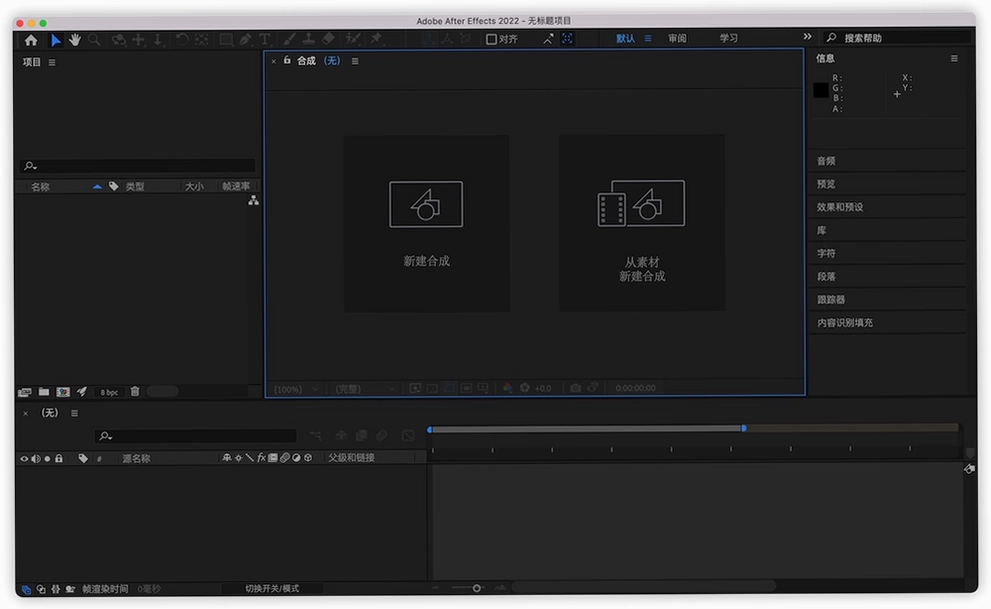Expand the workspace overflow double-chevron
This screenshot has height=609, width=991.
807,37
